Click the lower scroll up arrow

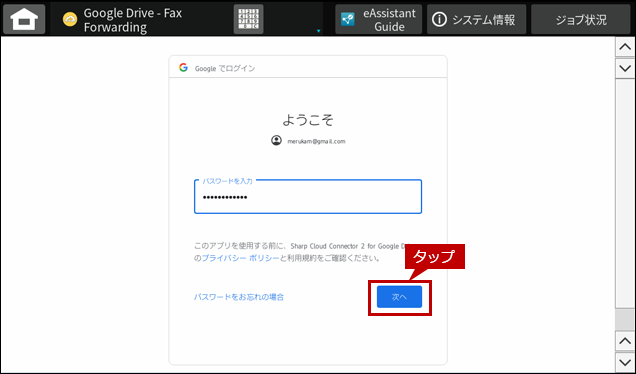tap(625, 342)
